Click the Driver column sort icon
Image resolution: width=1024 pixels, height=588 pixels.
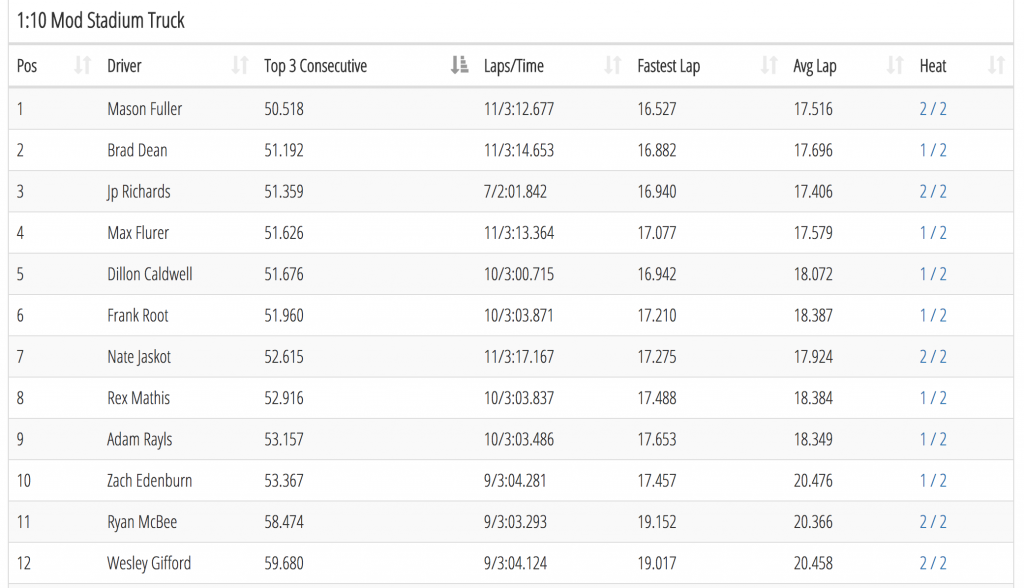coord(240,65)
